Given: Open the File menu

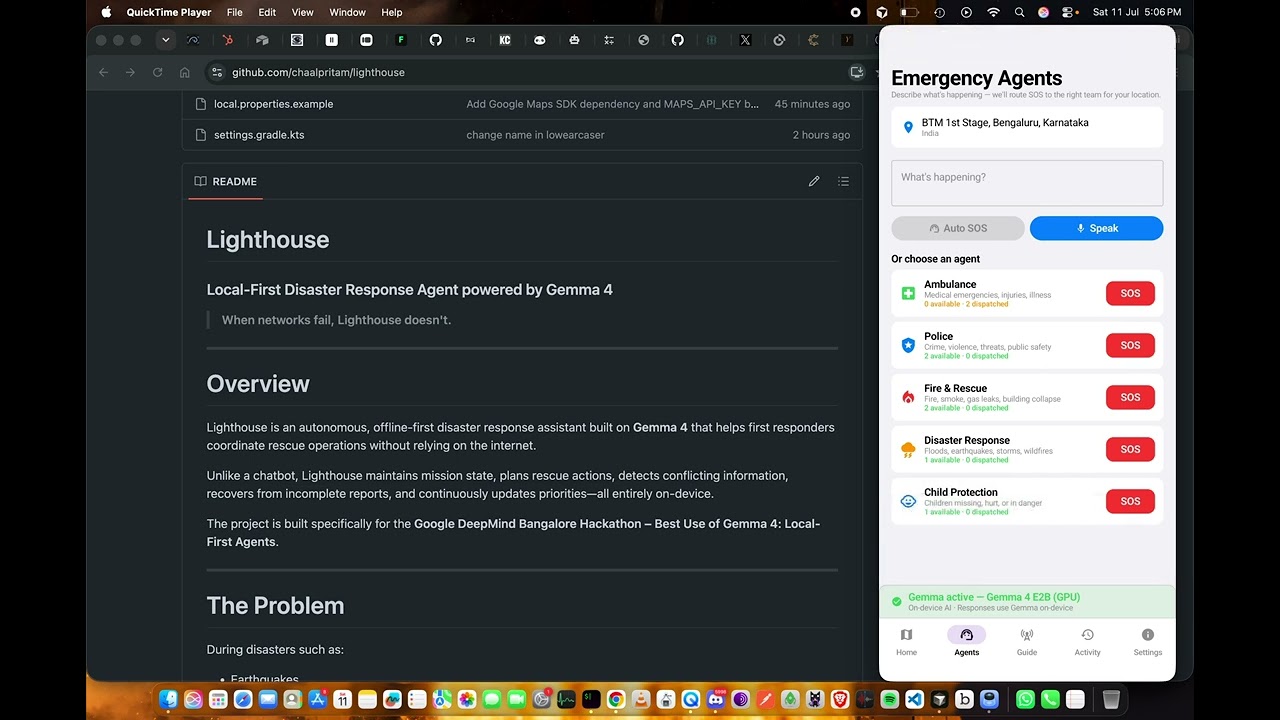Looking at the screenshot, I should click(234, 12).
